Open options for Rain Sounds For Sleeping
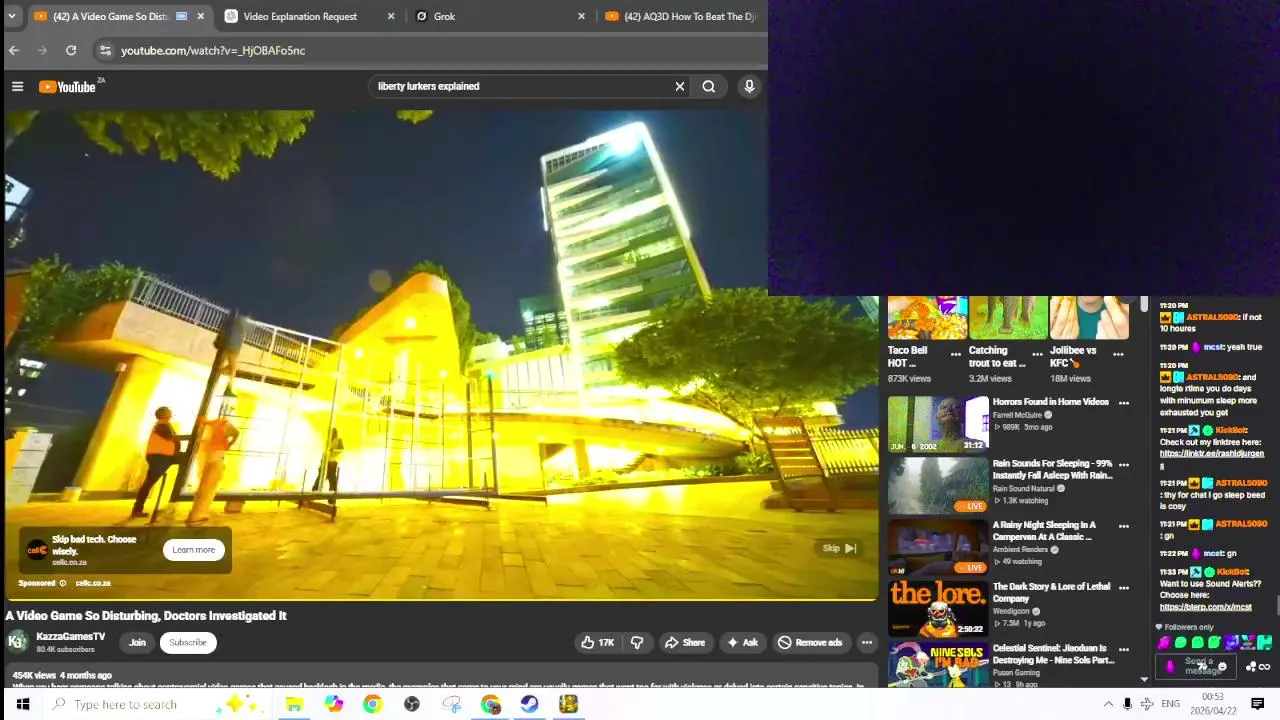This screenshot has width=1280, height=720. tap(1124, 465)
